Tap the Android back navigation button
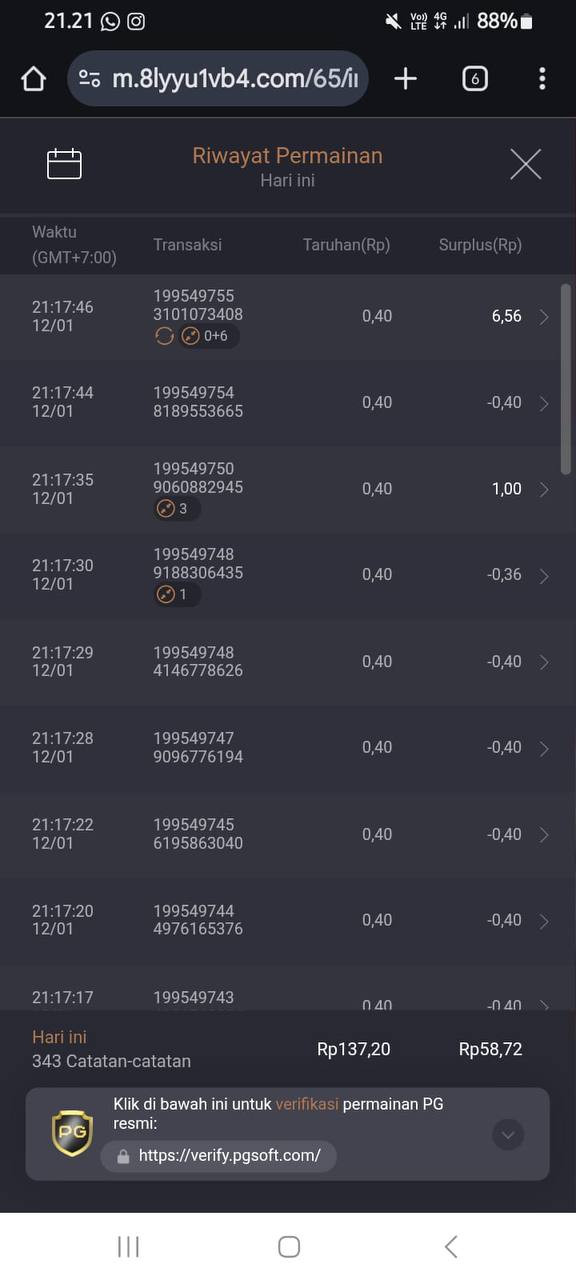Screen dimensions: 576x1280 point(451,1246)
